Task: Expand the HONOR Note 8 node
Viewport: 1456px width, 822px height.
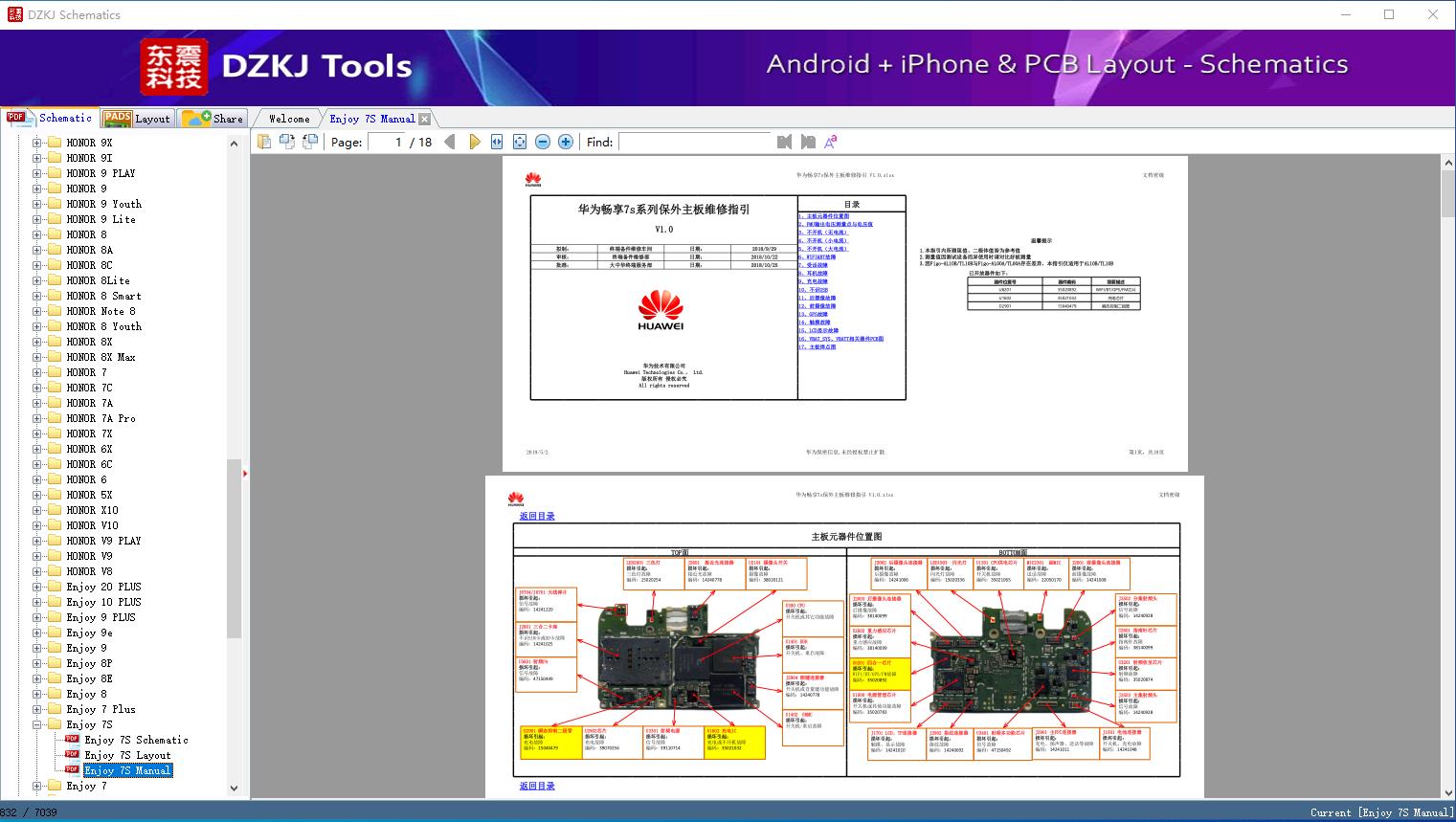Action: [37, 311]
